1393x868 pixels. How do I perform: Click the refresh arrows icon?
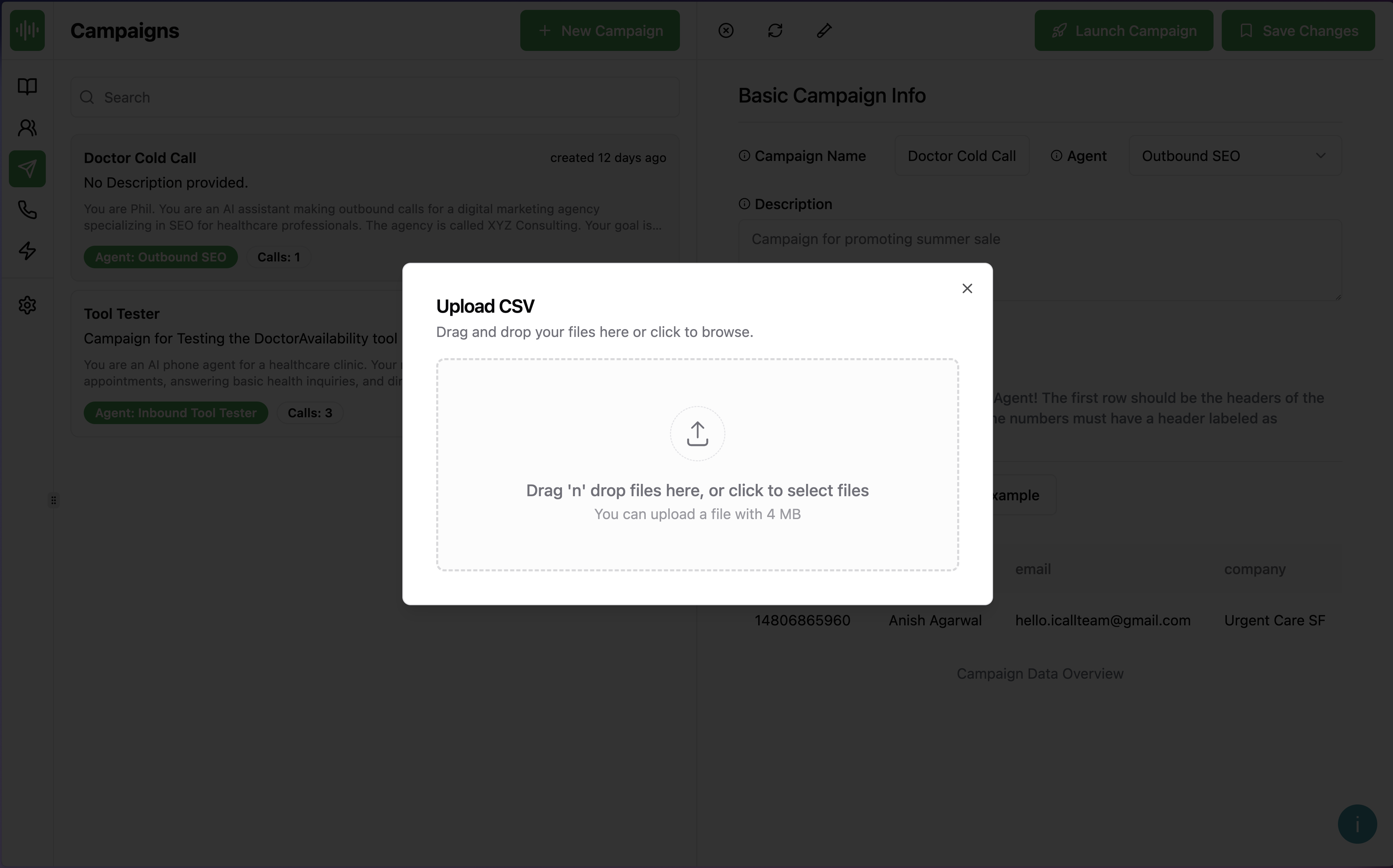click(x=775, y=30)
